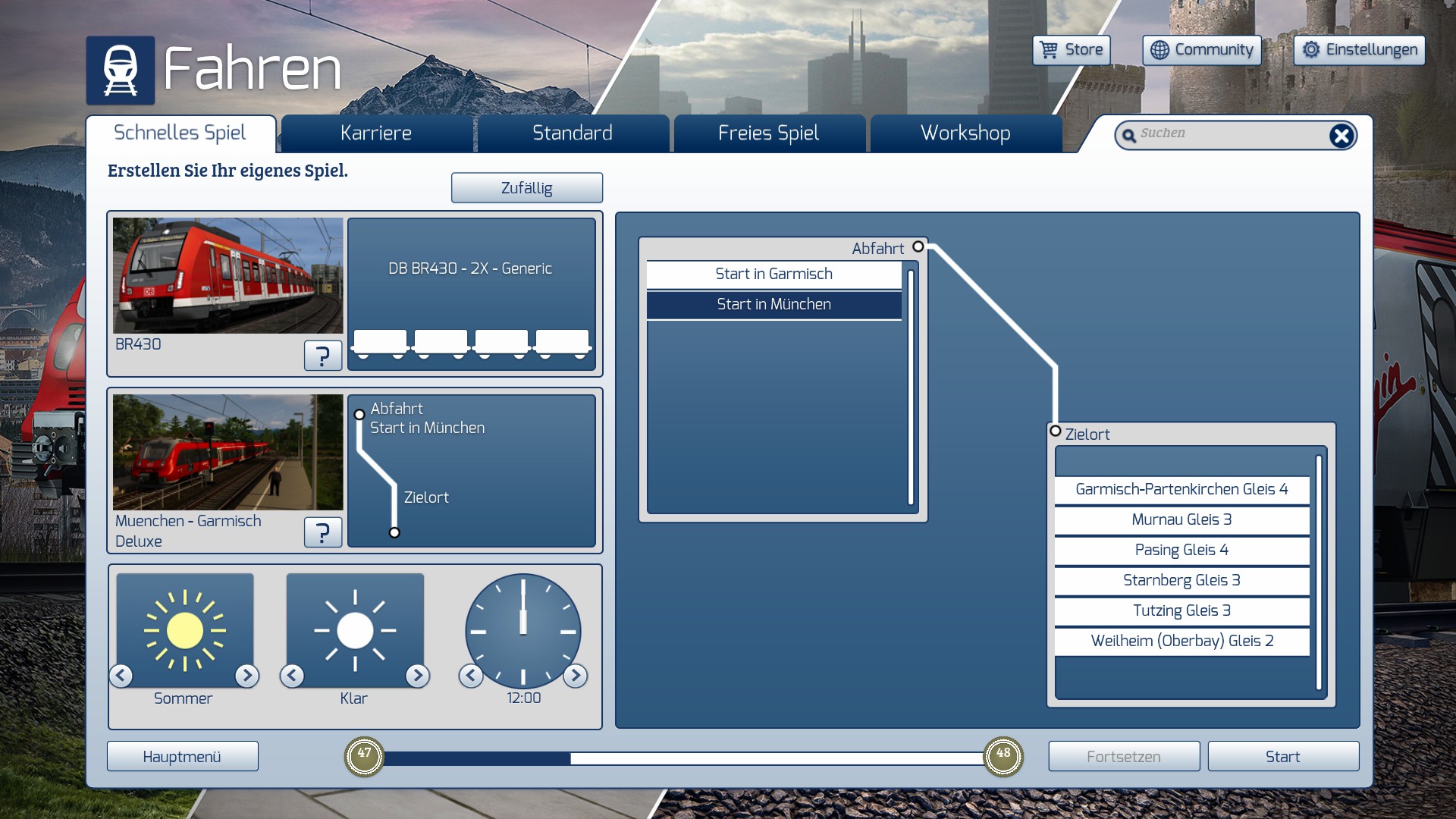Open help for the BR430 locomotive

(x=322, y=355)
